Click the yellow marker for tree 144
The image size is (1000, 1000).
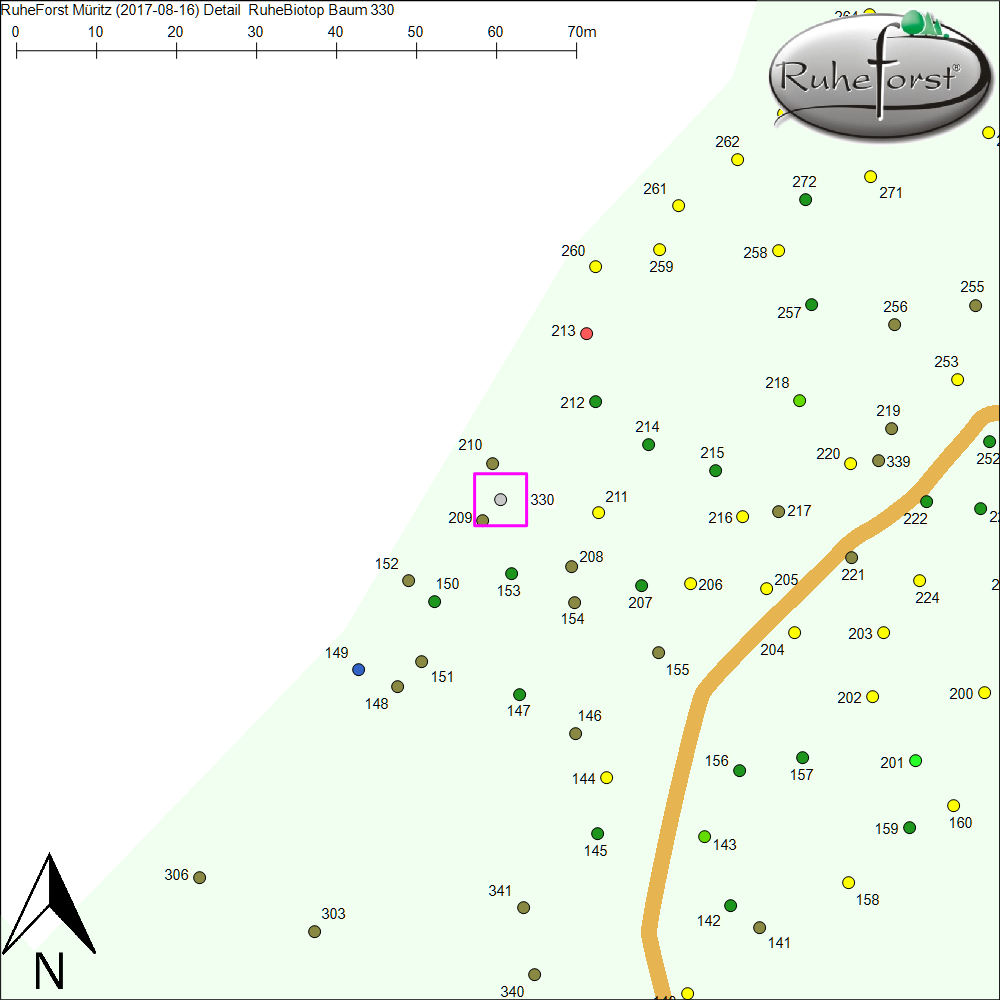click(x=606, y=777)
